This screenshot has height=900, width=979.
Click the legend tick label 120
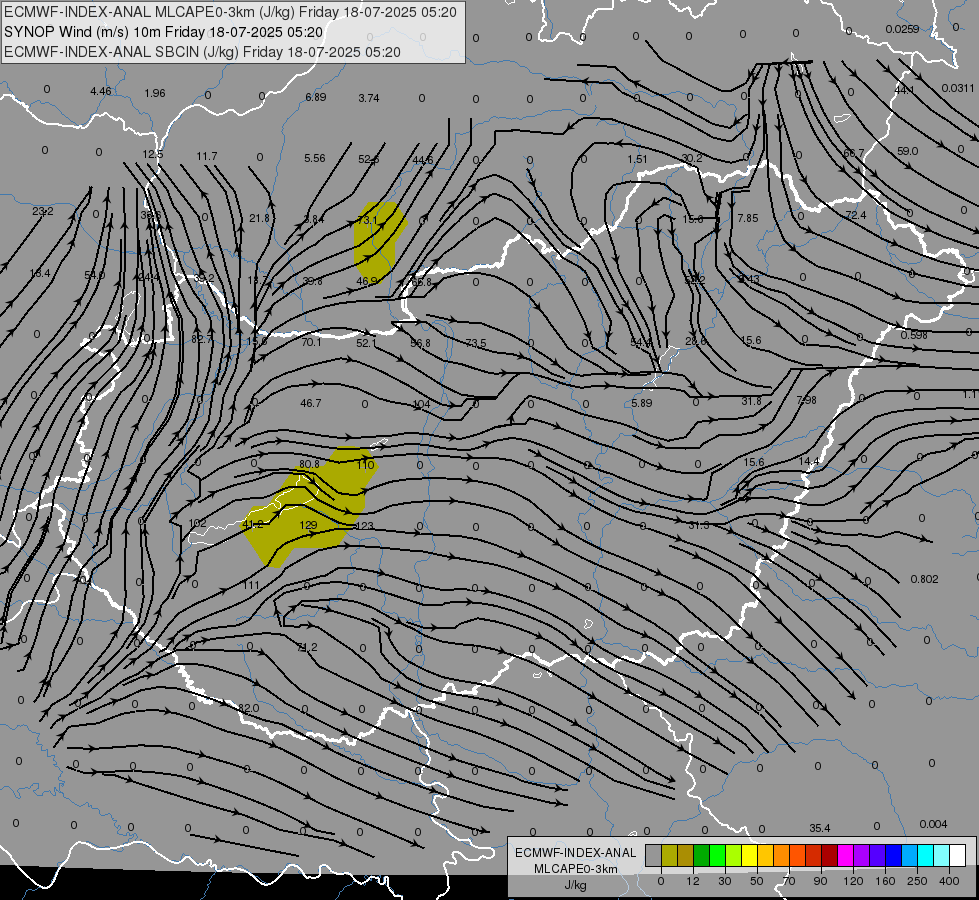(853, 881)
